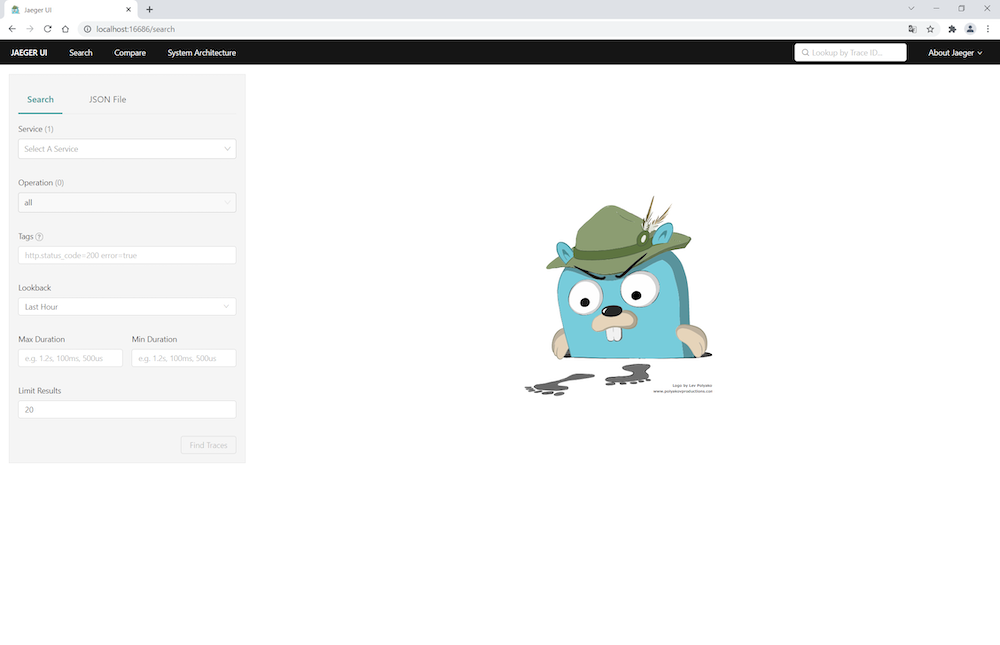Viewport: 1000px width, 645px height.
Task: Expand the About Jaeger menu
Action: click(955, 52)
